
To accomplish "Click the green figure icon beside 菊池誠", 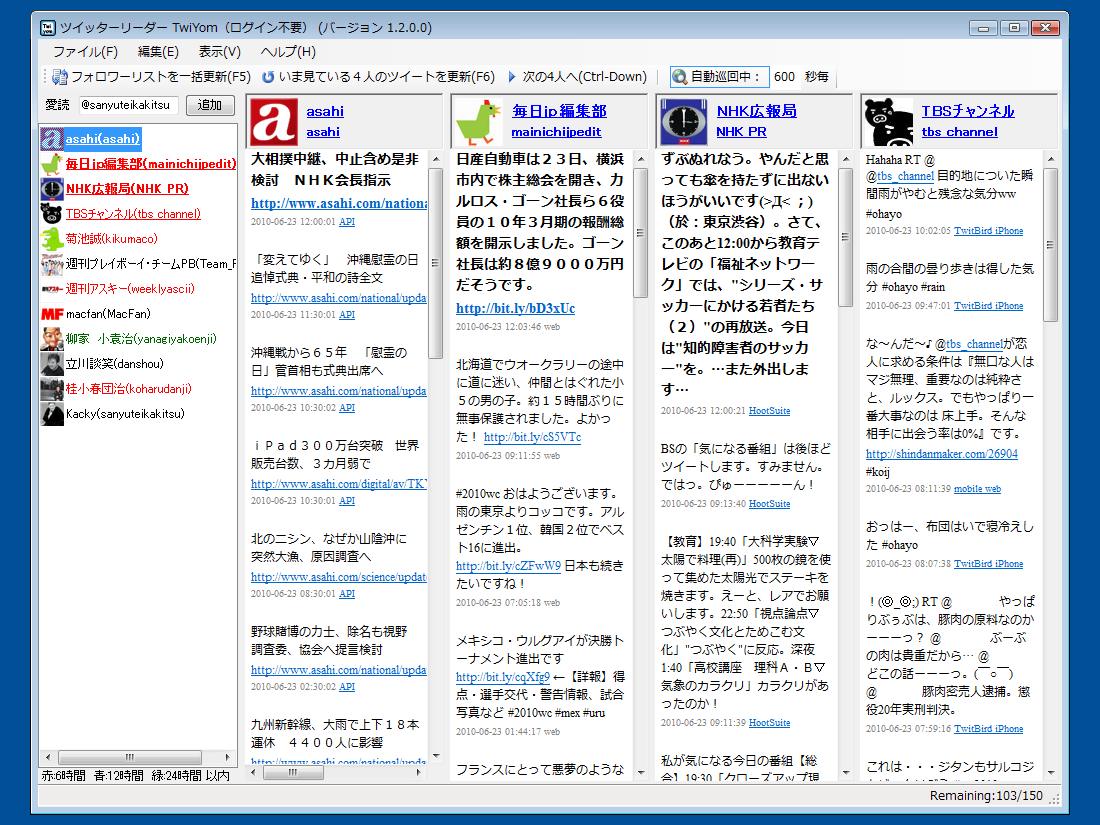I will click(52, 239).
